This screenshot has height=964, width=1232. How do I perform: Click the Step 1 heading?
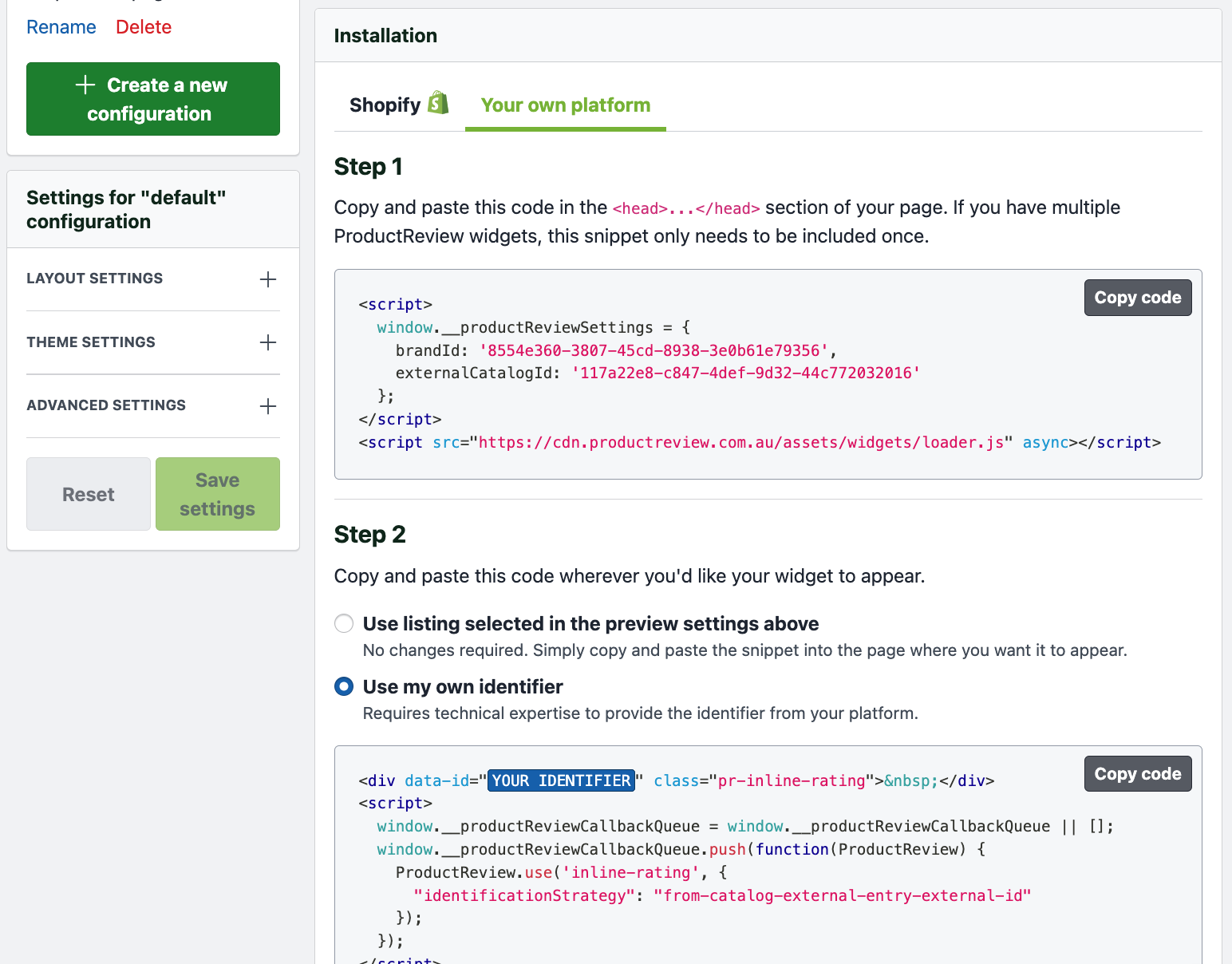(369, 166)
